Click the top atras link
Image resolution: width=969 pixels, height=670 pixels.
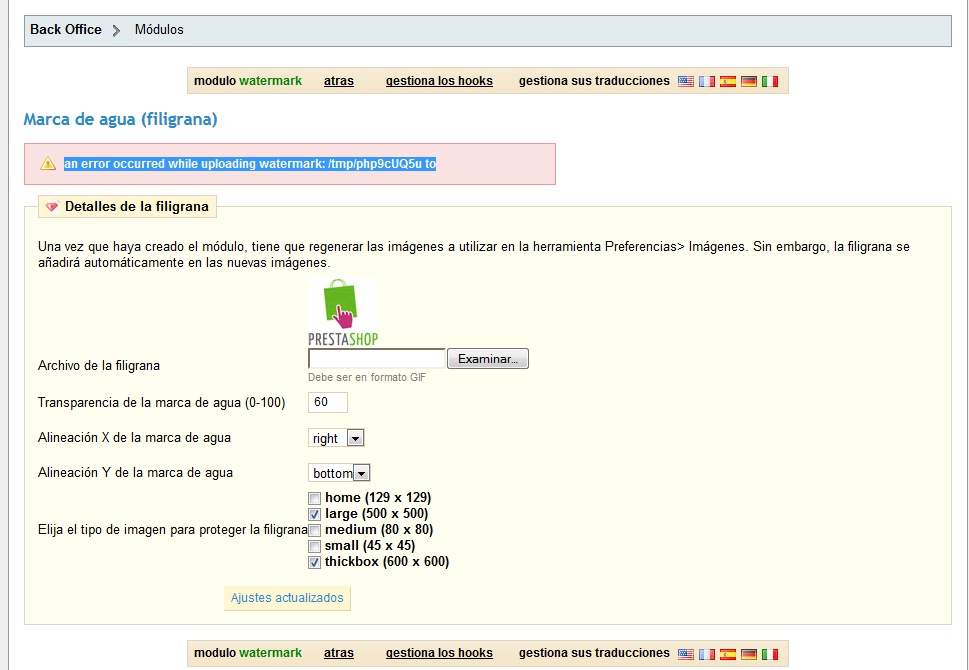(x=339, y=81)
